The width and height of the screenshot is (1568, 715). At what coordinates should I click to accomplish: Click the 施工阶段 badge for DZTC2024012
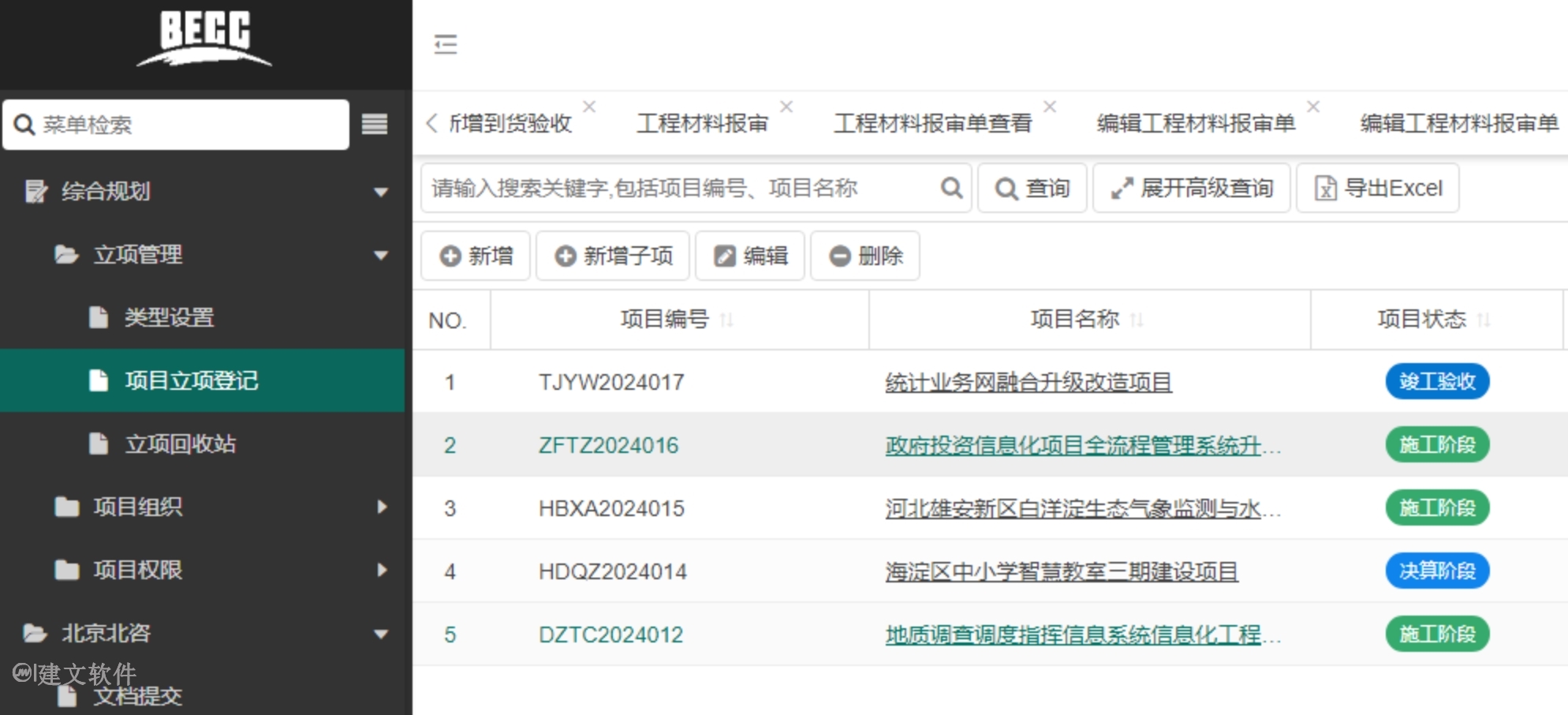coord(1437,634)
